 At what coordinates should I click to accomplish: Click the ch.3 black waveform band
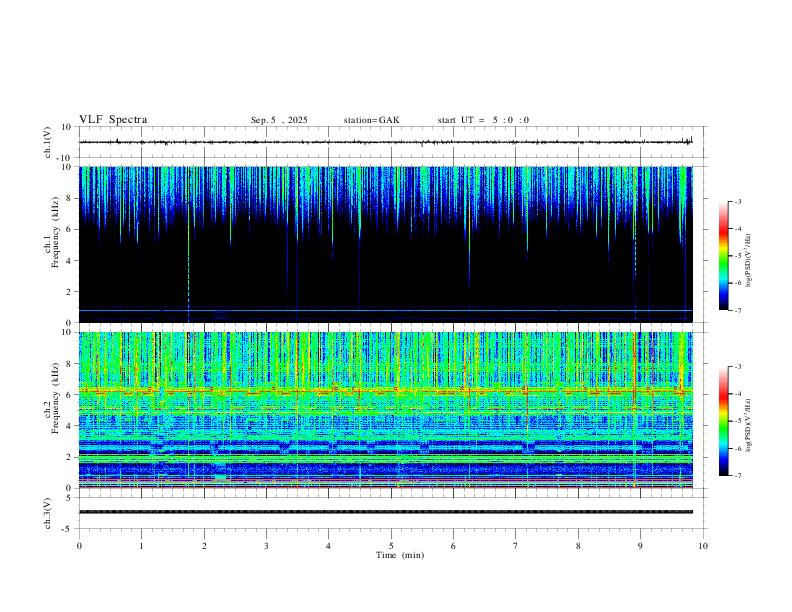coord(386,512)
